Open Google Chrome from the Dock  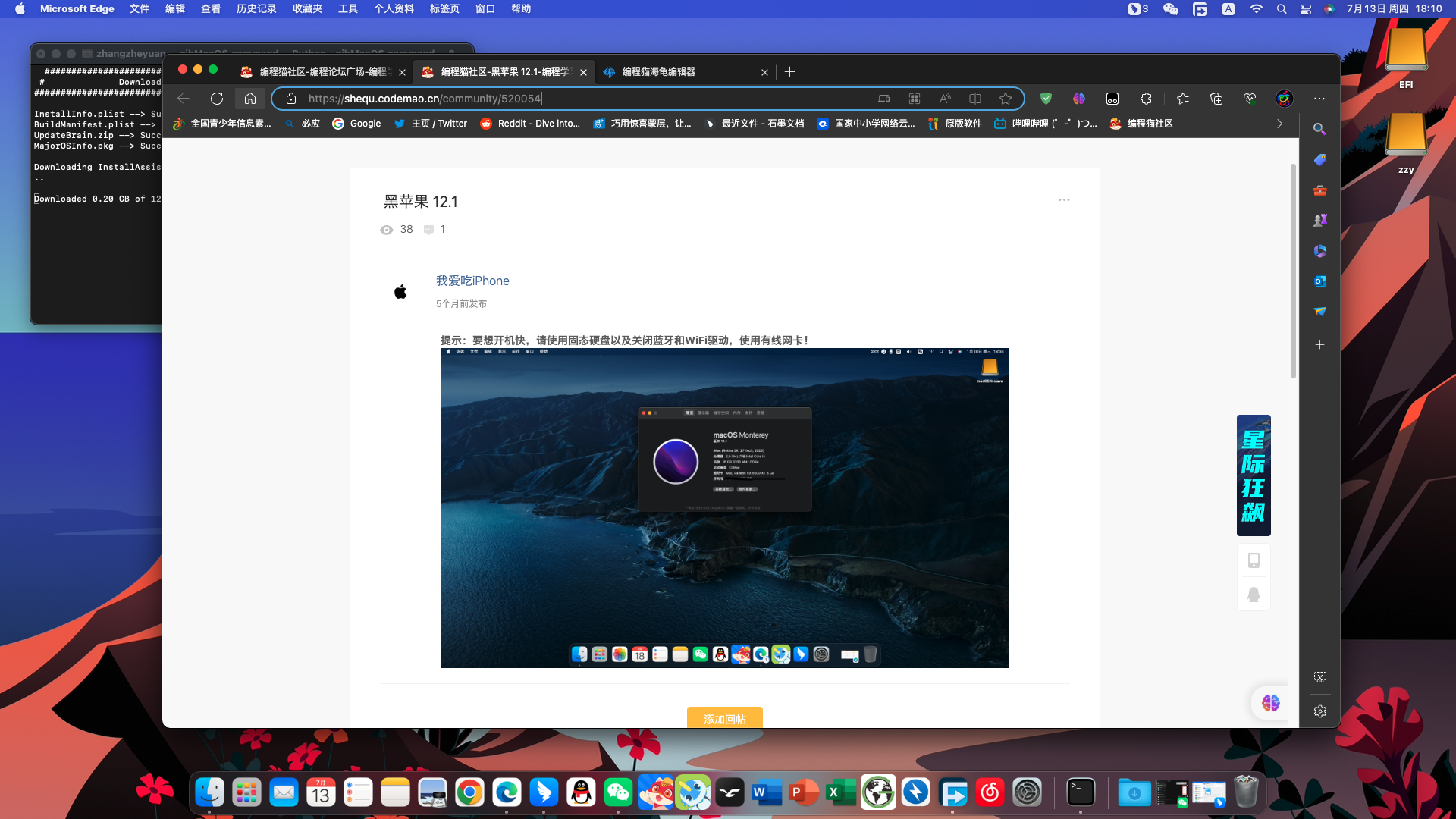point(470,793)
